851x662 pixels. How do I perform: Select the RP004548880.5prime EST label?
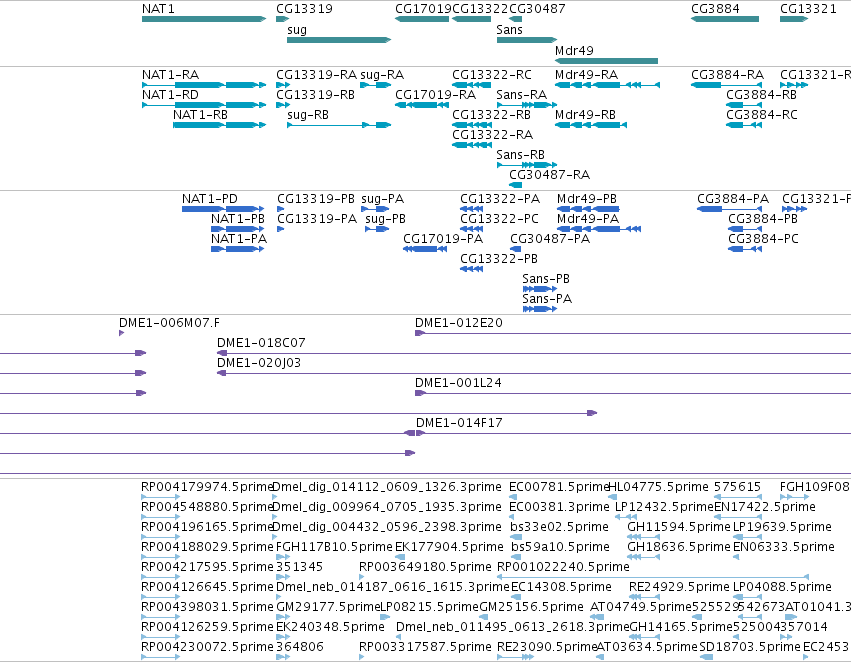coord(206,507)
